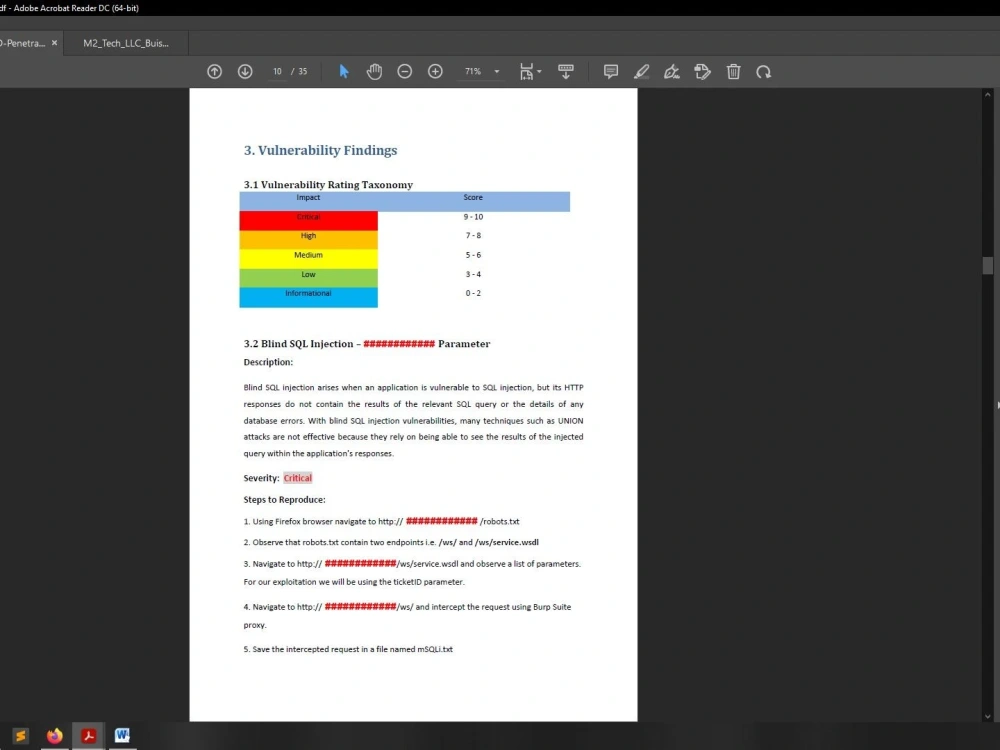Viewport: 1000px width, 750px height.
Task: Open Firefox from the taskbar
Action: 55,735
